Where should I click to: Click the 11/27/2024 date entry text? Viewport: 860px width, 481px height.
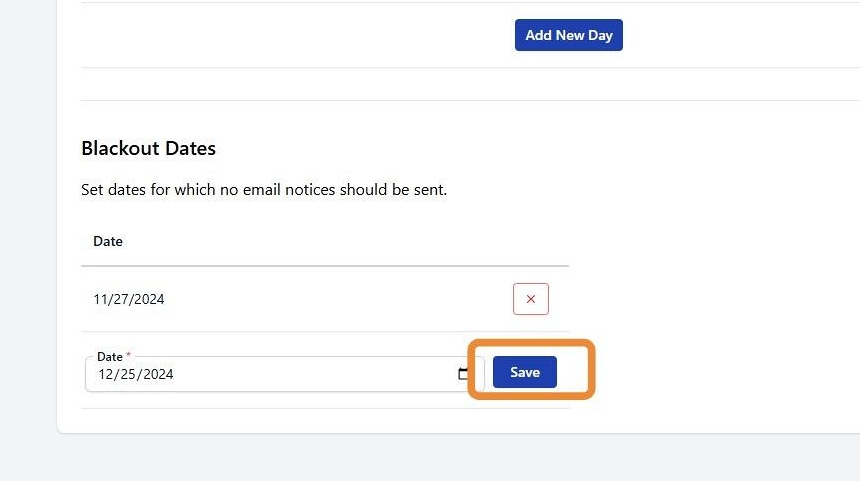point(128,299)
